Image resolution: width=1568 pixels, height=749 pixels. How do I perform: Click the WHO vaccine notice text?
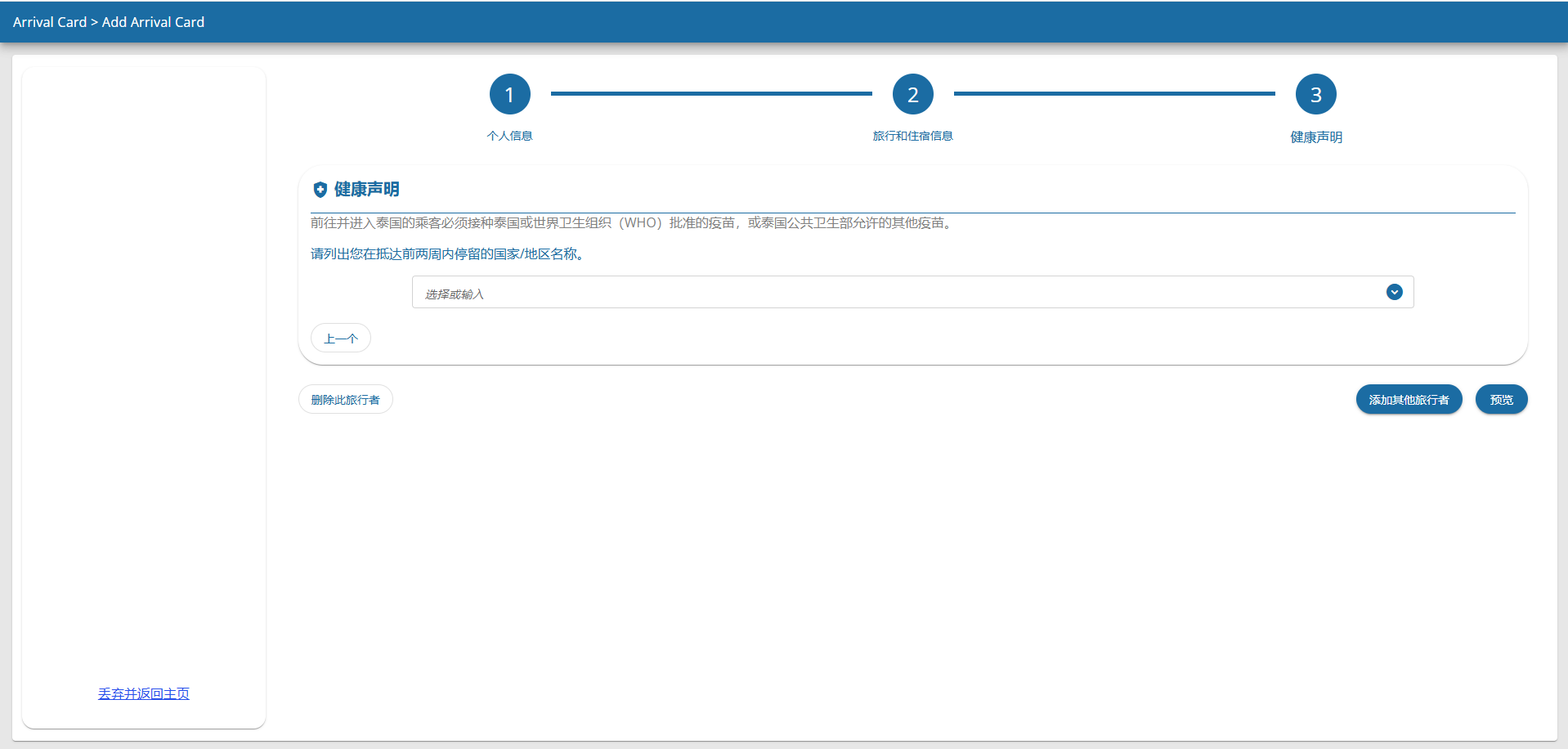tap(633, 223)
